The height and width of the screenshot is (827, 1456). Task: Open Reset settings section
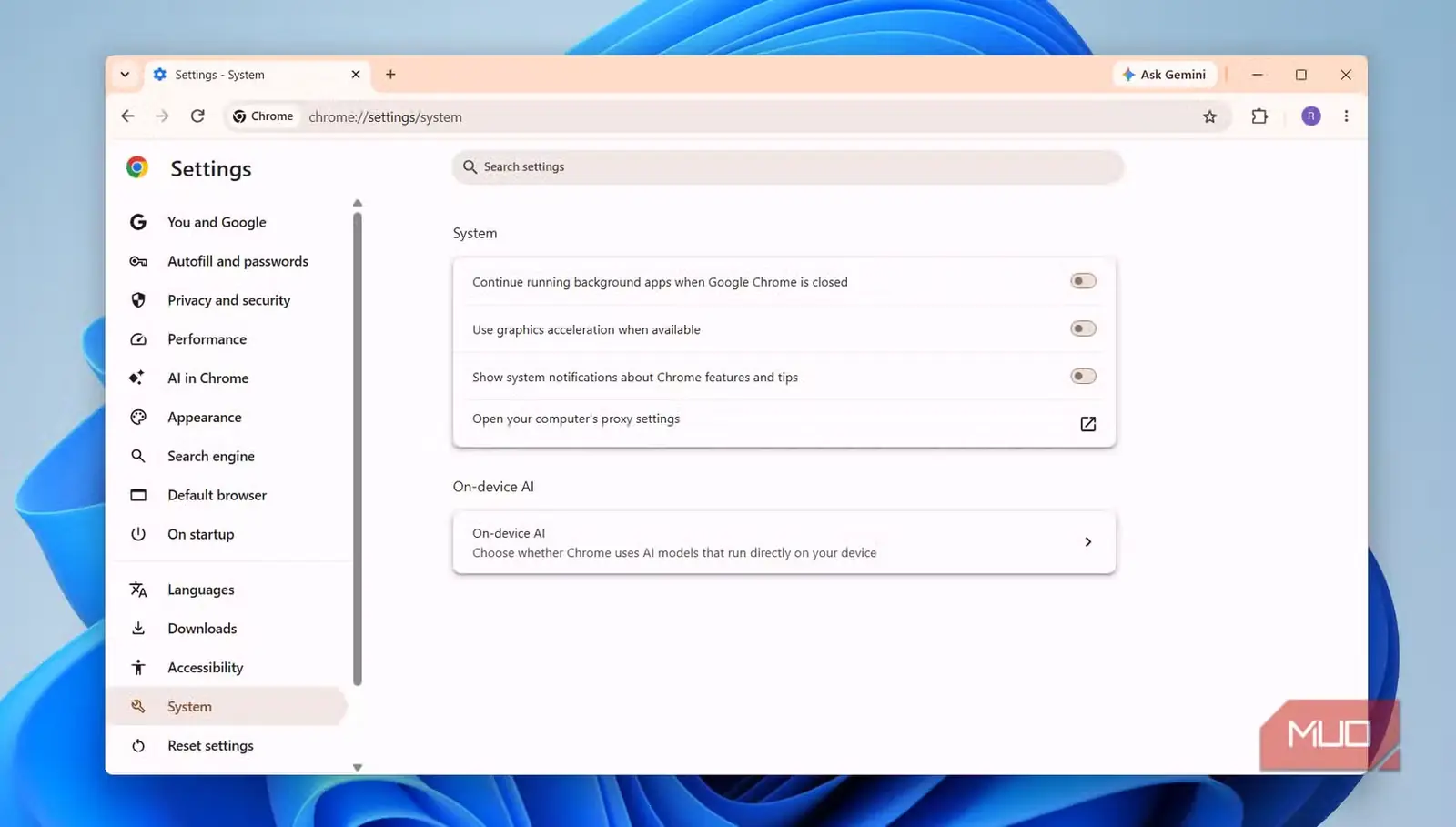pos(210,746)
